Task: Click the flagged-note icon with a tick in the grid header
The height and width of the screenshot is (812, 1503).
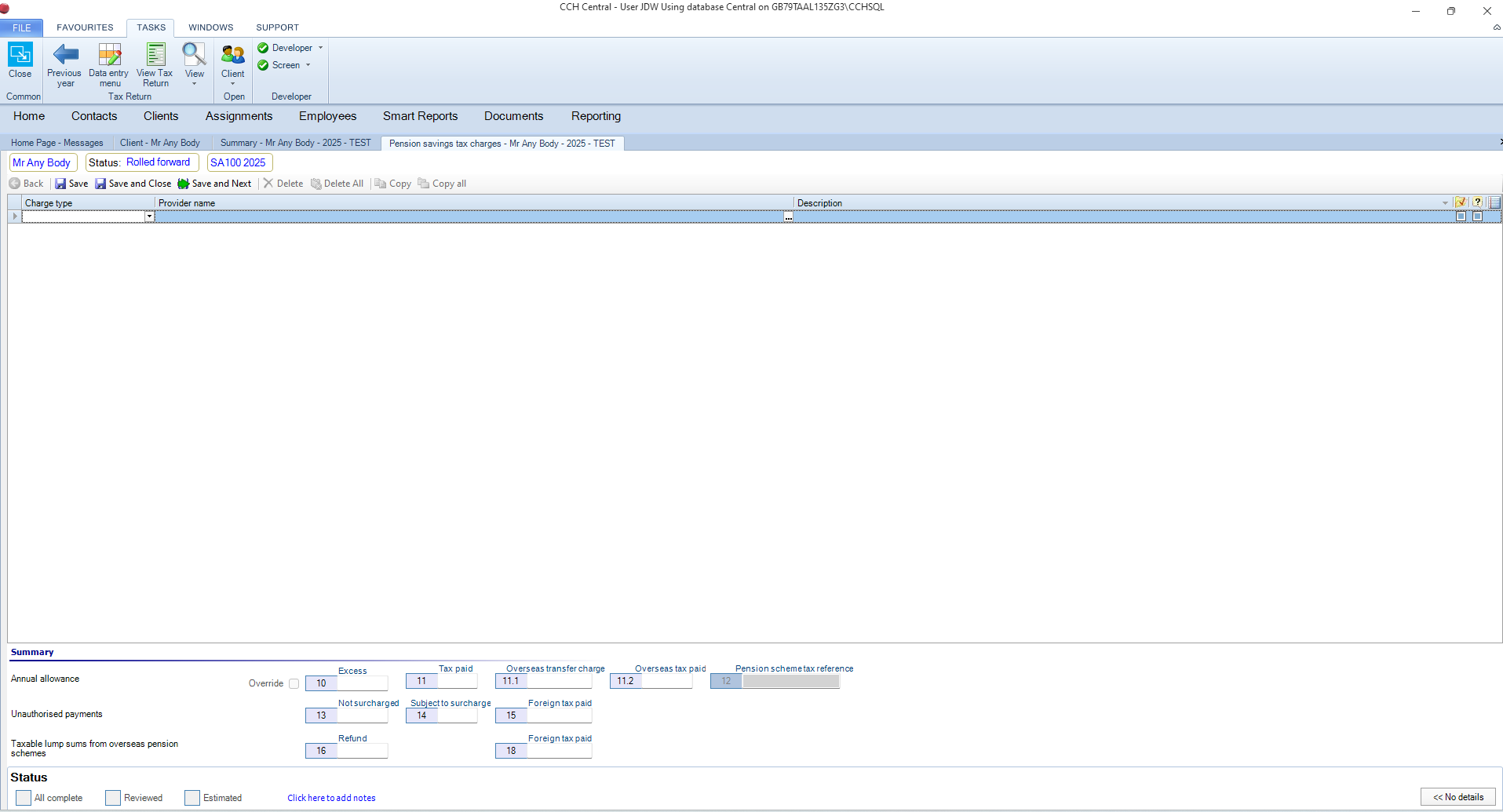Action: click(x=1461, y=202)
